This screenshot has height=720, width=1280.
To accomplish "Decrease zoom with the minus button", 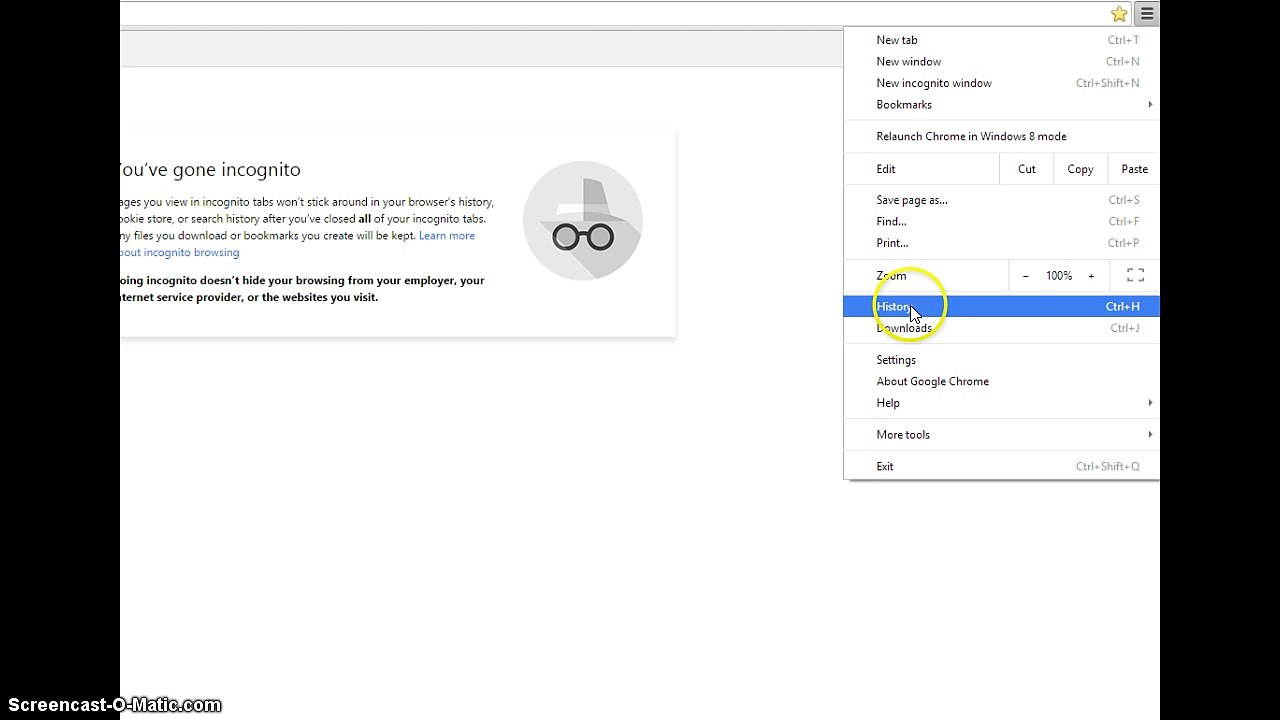I will coord(1025,276).
